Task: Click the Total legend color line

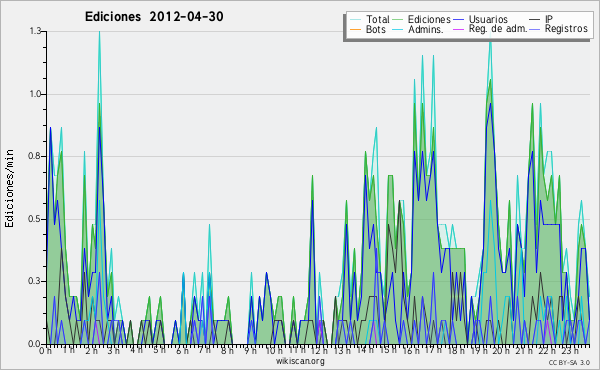Action: [x=355, y=20]
